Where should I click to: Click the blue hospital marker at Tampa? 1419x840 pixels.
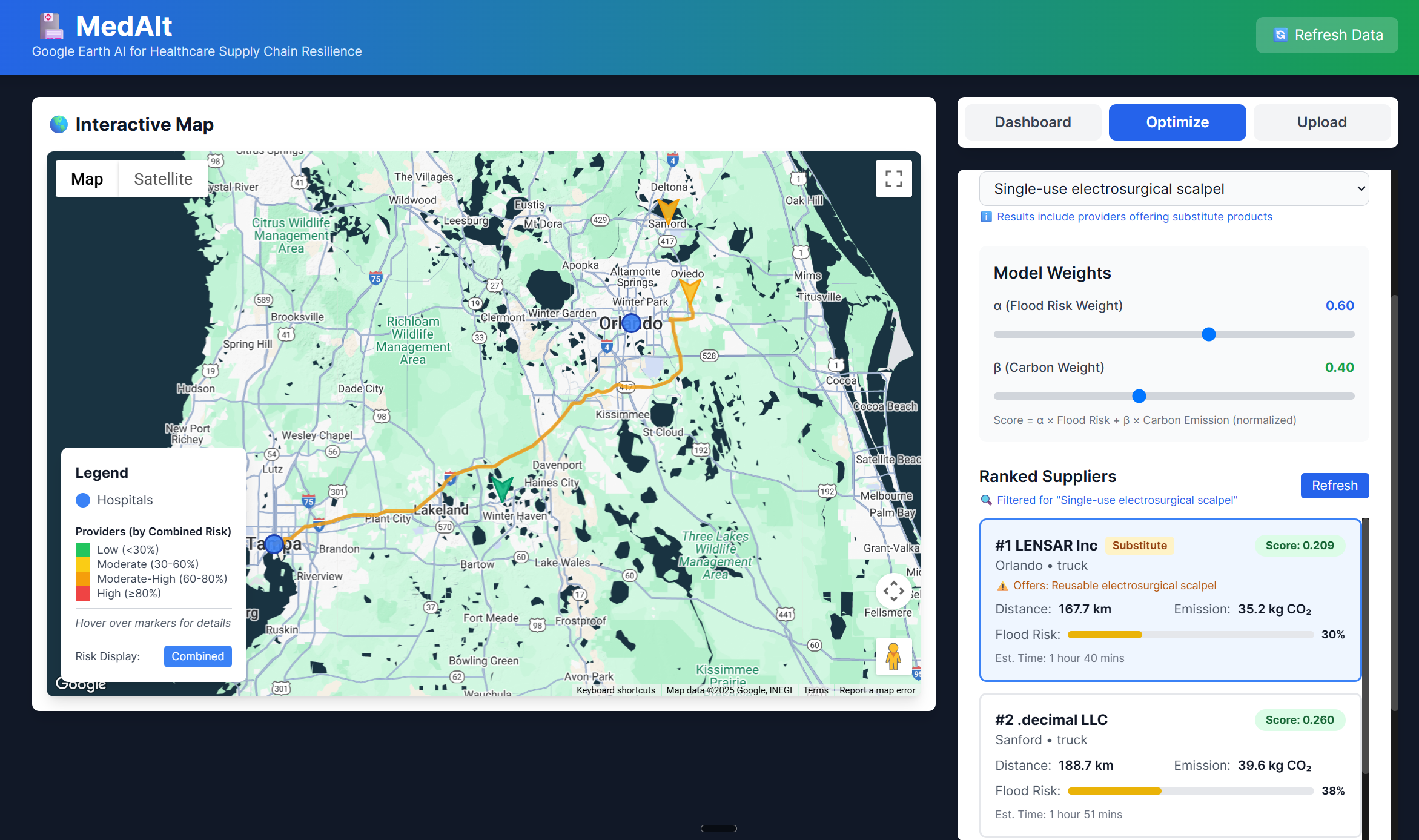point(274,544)
